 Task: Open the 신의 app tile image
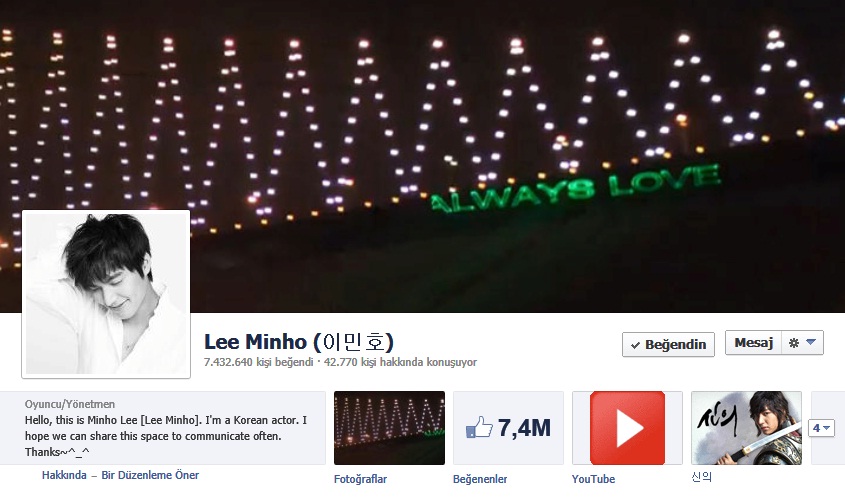coord(746,428)
